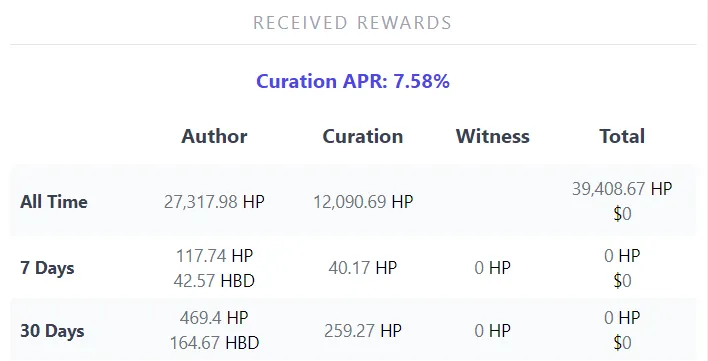Select the Curation APR: 7.58% text

point(353,81)
